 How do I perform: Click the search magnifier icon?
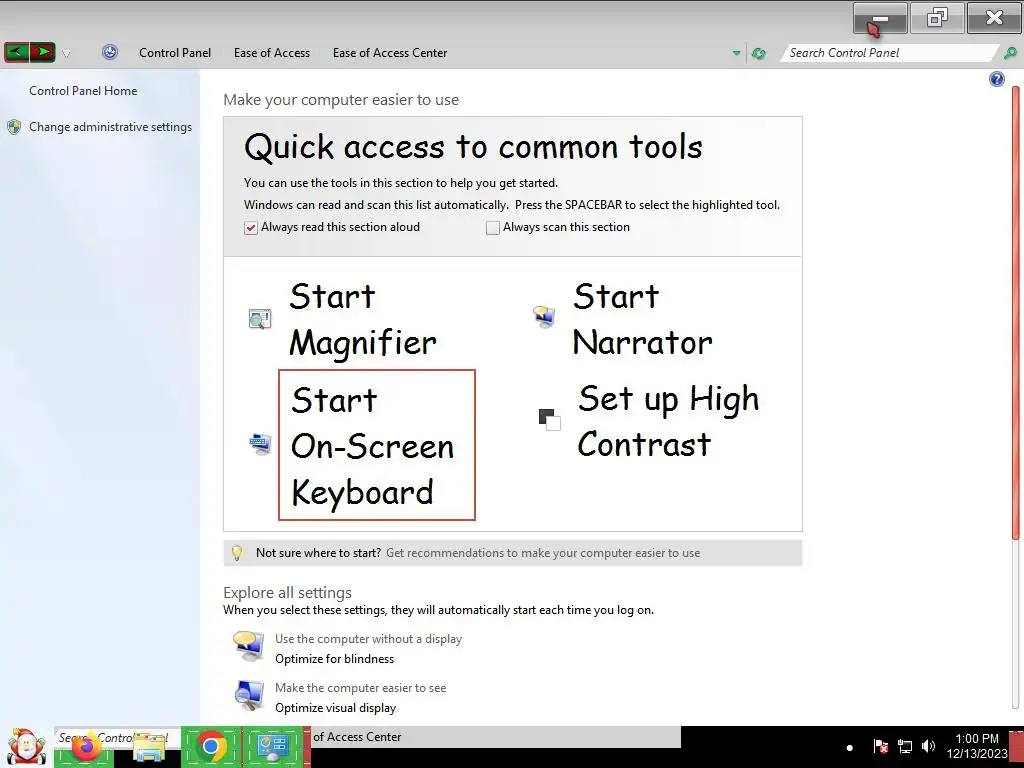click(x=1010, y=53)
